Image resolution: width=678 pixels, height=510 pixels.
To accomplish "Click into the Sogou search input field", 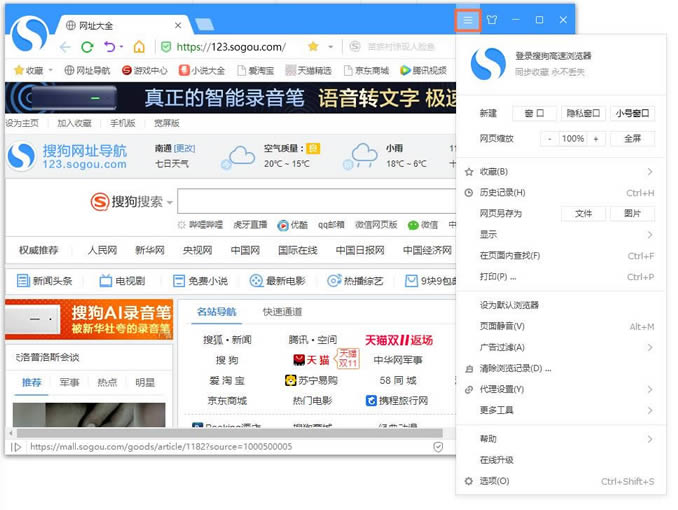I will (x=317, y=201).
